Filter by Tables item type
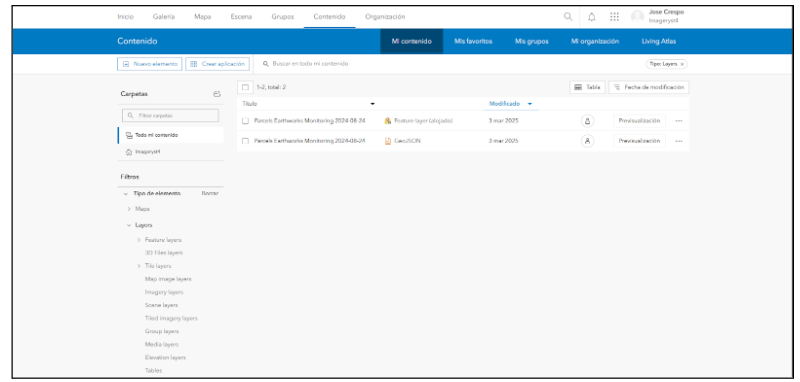The image size is (800, 382). click(x=153, y=371)
